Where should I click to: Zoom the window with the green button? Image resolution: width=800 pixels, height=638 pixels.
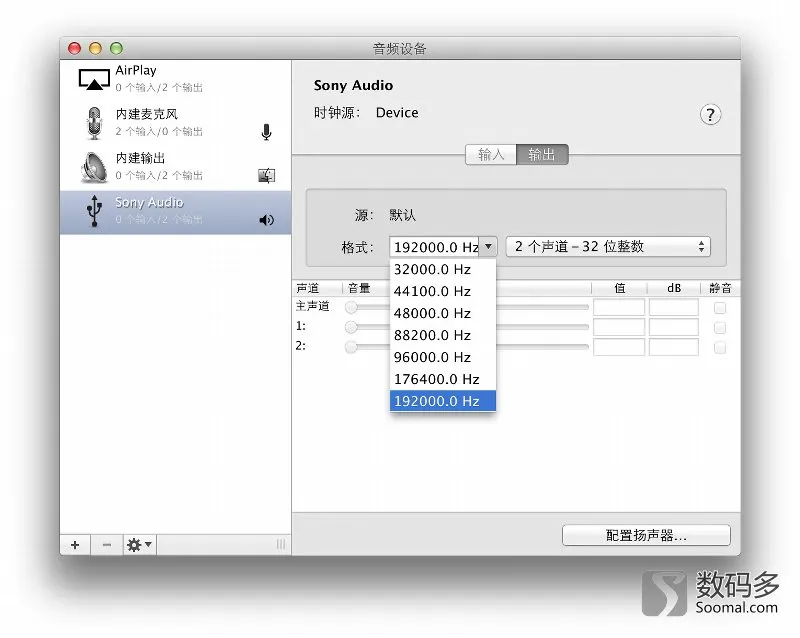116,48
